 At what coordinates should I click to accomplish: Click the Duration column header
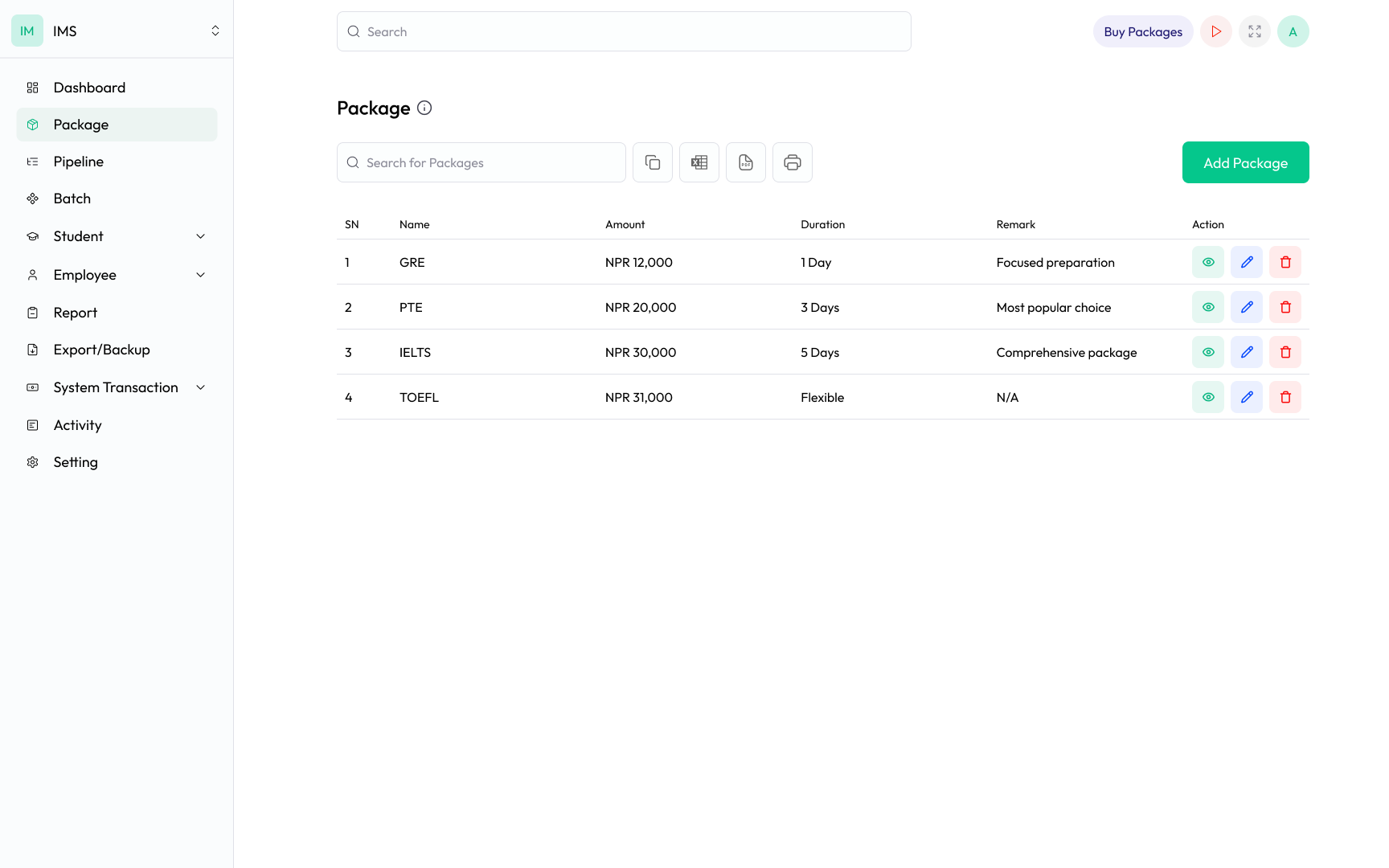coord(823,224)
